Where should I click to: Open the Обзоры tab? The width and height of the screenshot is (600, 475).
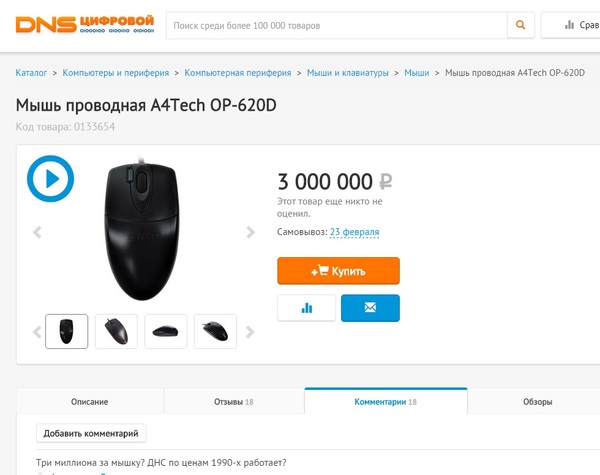[x=536, y=402]
